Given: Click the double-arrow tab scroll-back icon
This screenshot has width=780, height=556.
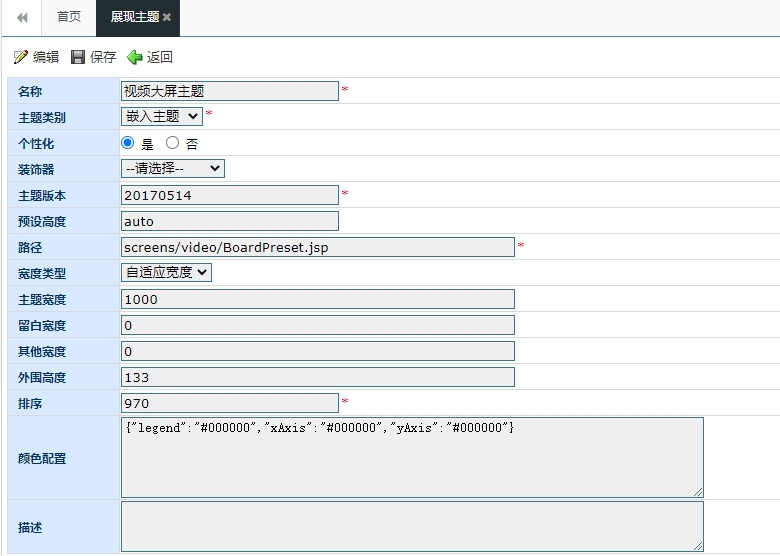Looking at the screenshot, I should click(22, 18).
